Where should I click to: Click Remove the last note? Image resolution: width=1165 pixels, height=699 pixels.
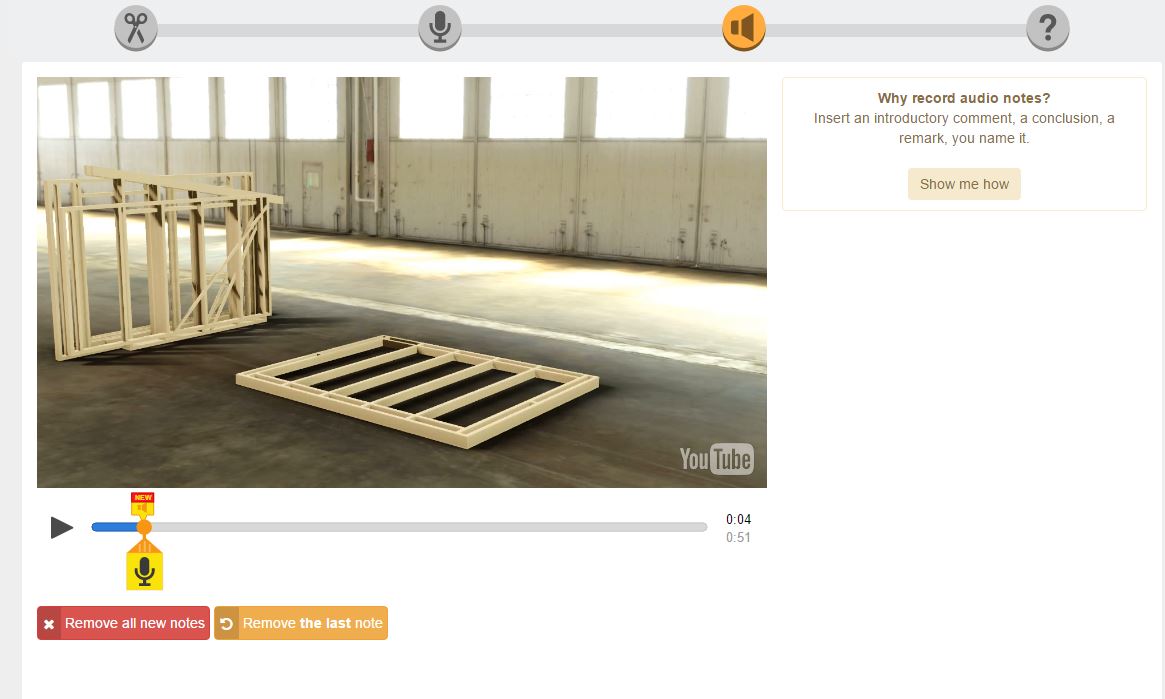click(x=301, y=623)
